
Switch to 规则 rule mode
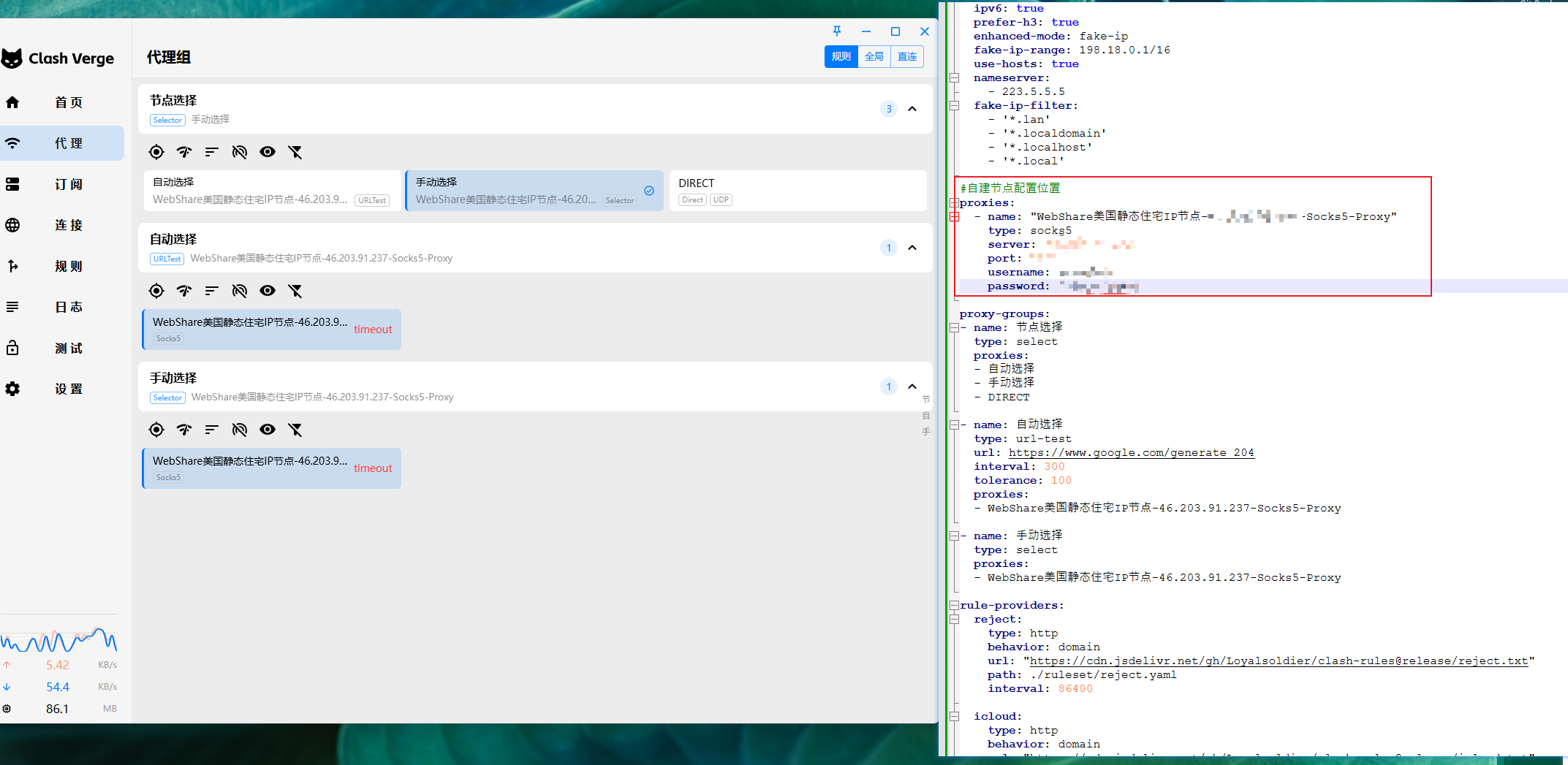pyautogui.click(x=841, y=57)
